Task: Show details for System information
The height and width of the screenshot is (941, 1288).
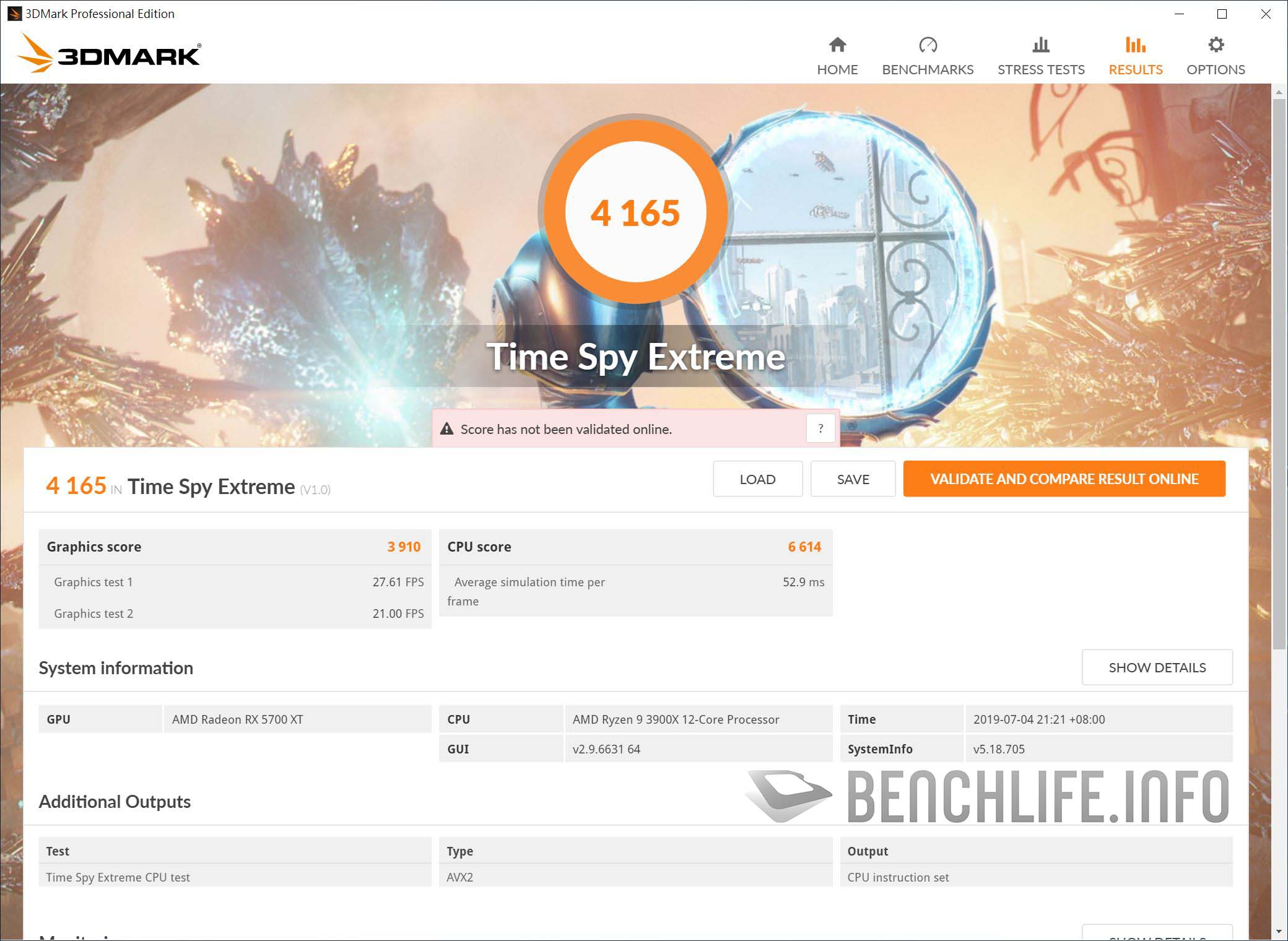Action: click(1157, 667)
